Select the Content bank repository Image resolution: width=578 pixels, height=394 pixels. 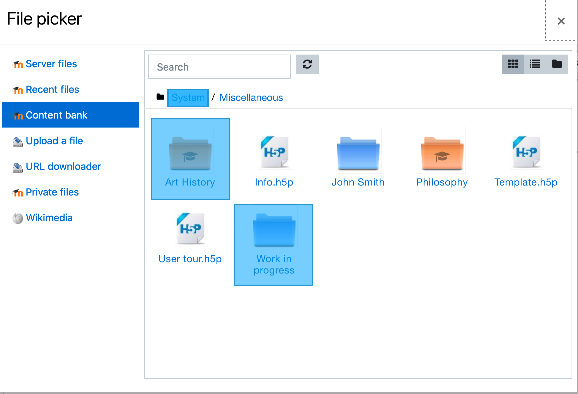click(70, 115)
